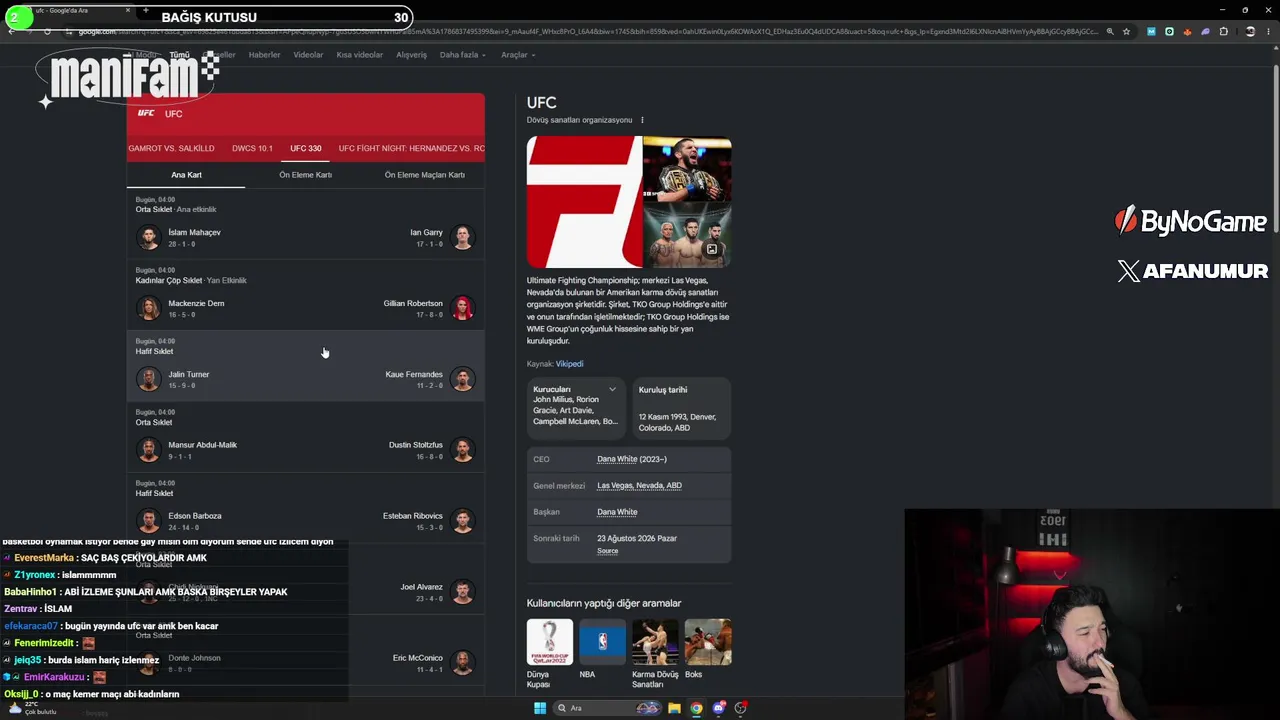Image resolution: width=1280 pixels, height=720 pixels.
Task: Open the Dünya Kupası related search
Action: (549, 654)
